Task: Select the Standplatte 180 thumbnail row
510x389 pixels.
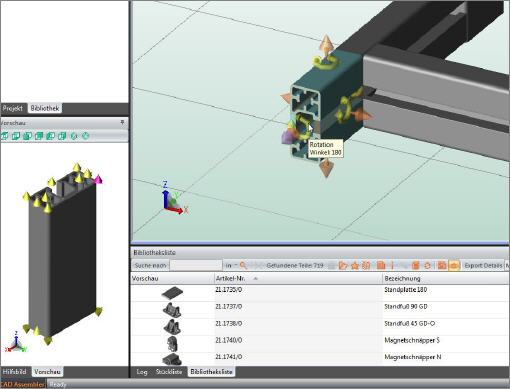Action: coord(319,293)
